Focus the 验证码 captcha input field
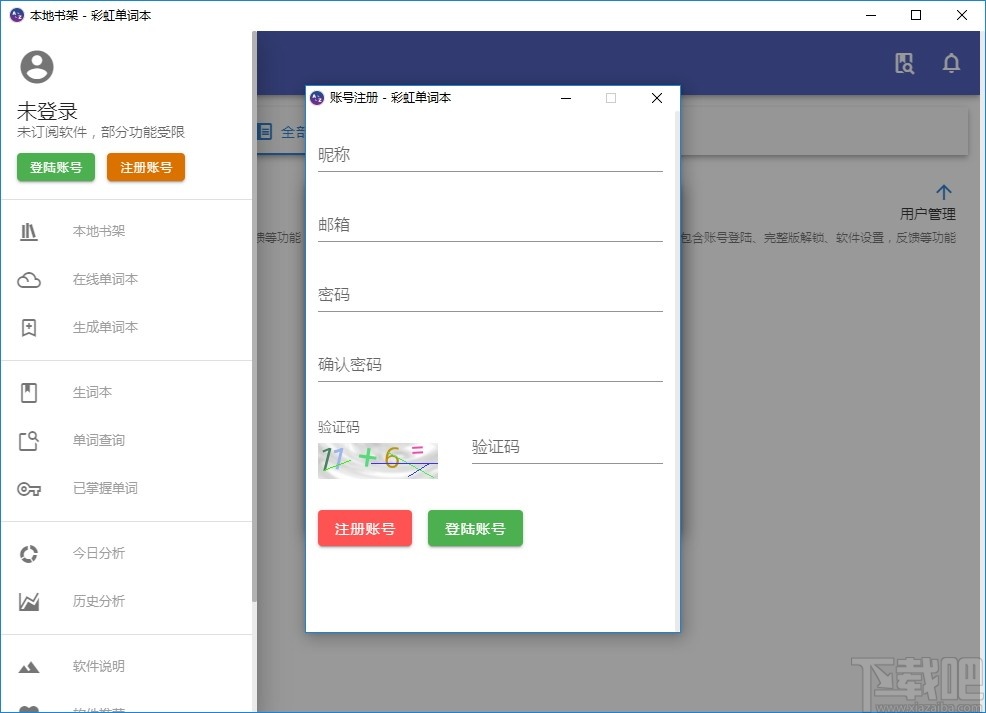 pyautogui.click(x=567, y=448)
